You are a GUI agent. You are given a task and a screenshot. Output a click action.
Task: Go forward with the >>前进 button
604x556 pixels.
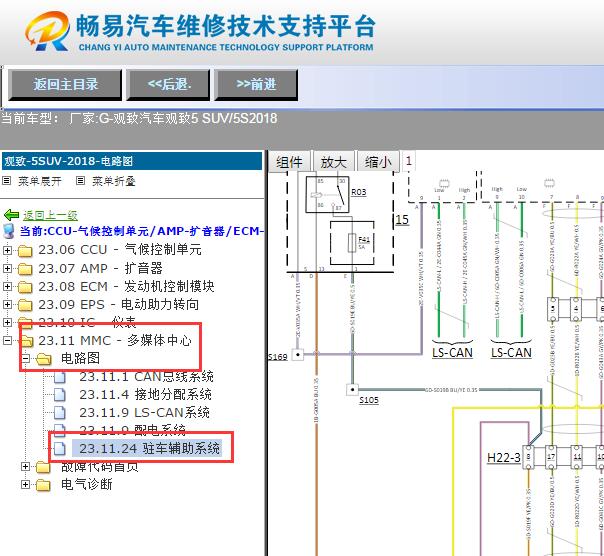click(256, 85)
